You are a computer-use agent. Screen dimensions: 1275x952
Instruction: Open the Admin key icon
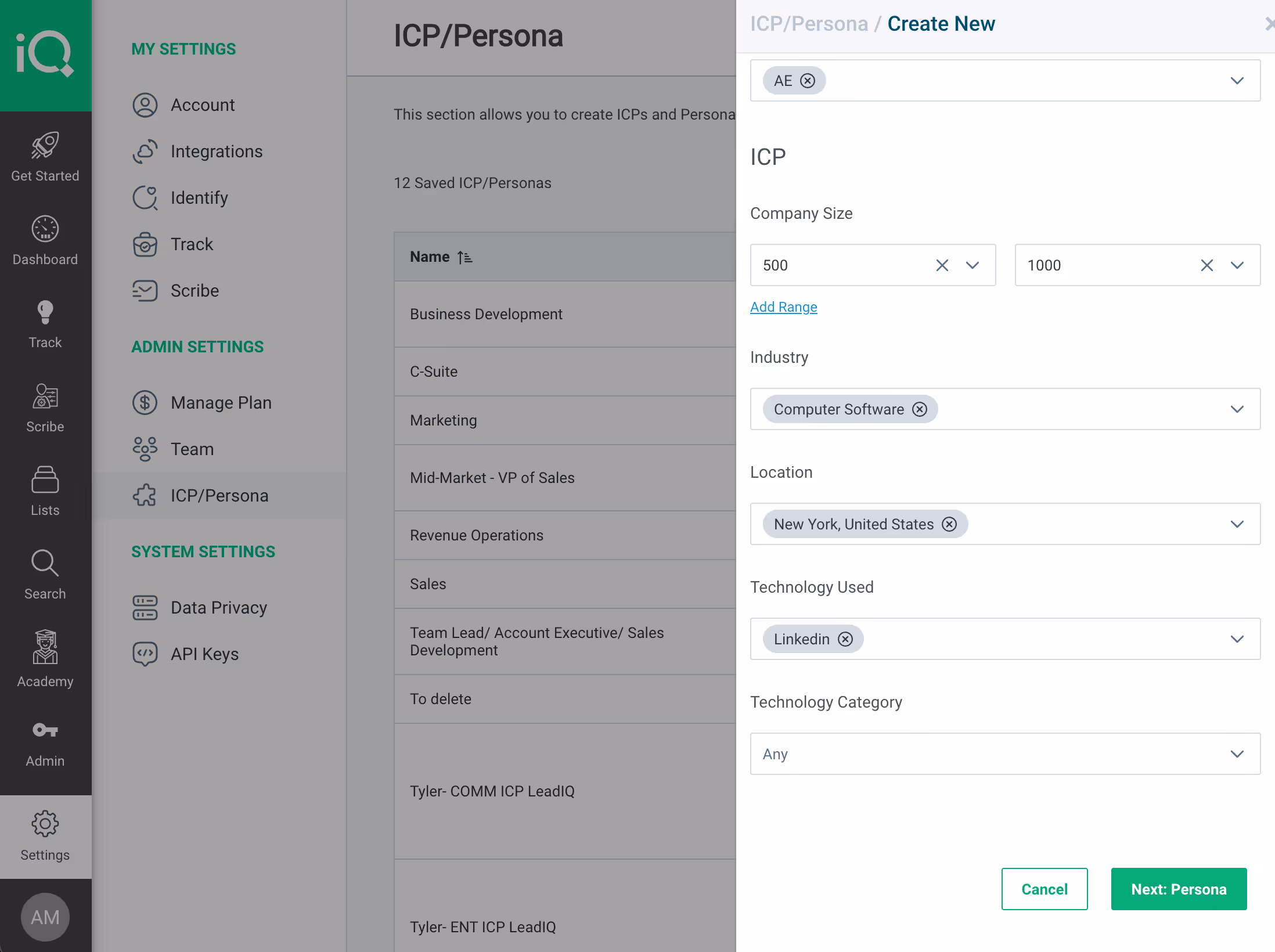coord(45,730)
